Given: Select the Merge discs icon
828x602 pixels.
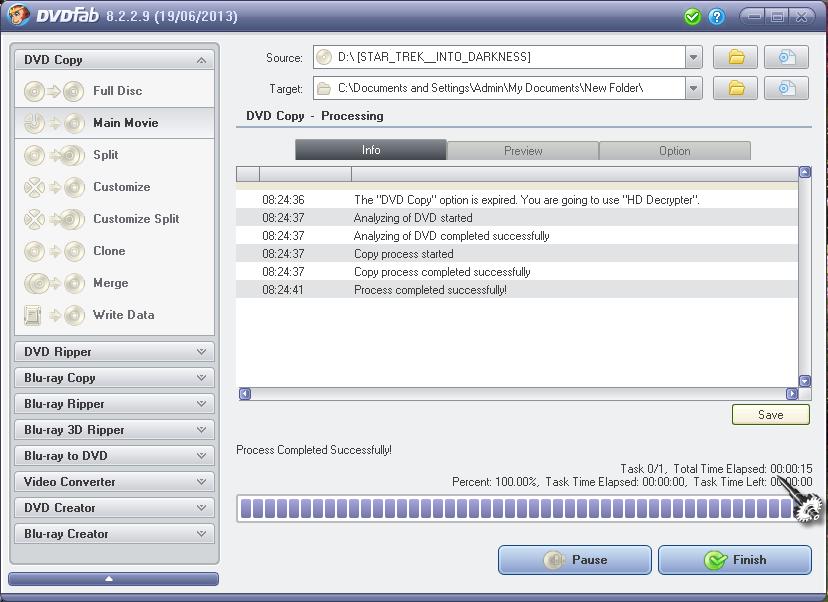Looking at the screenshot, I should pyautogui.click(x=54, y=283).
